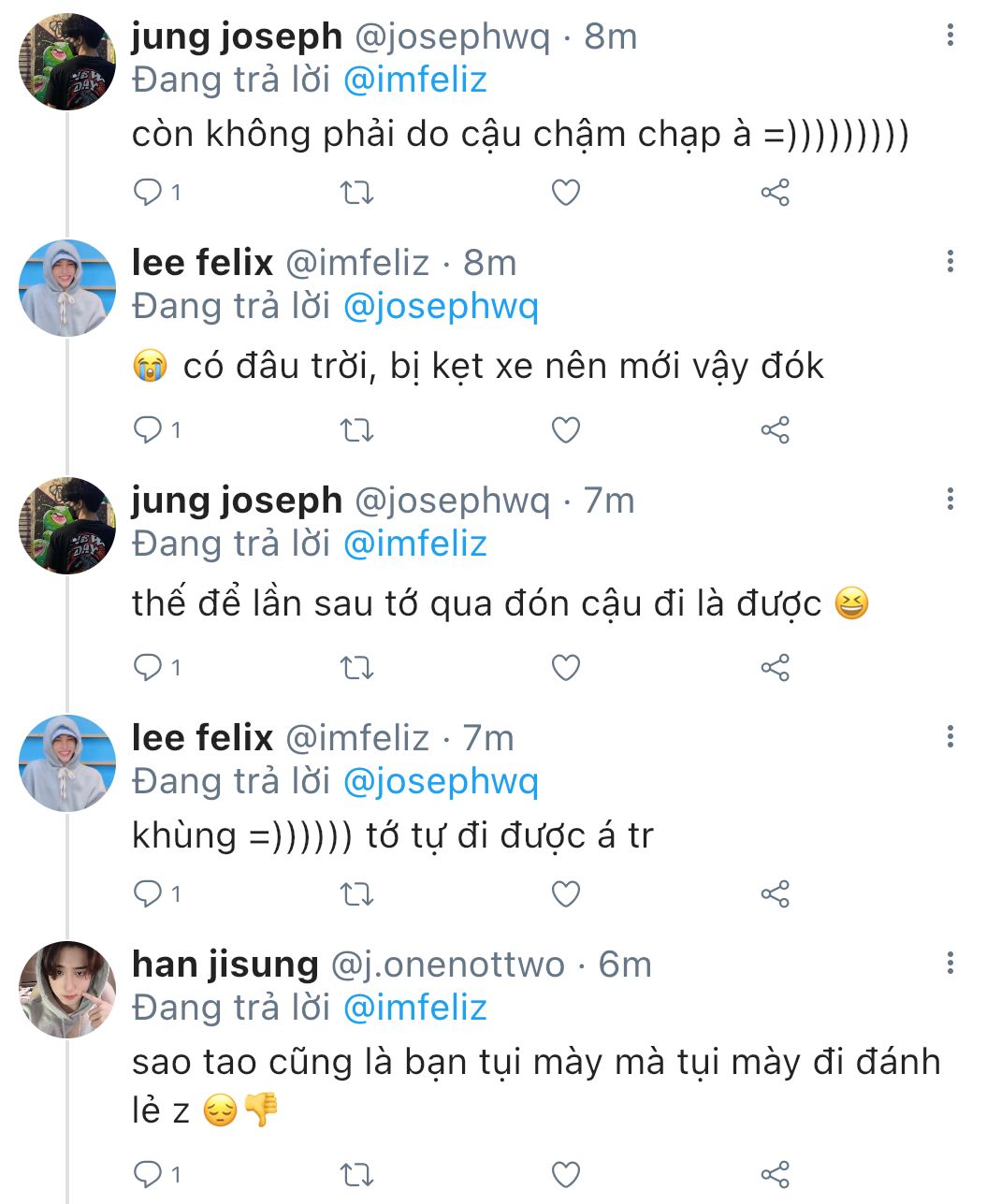Share han jisung's tweet
Screen dimensions: 1001x1204
pyautogui.click(x=775, y=1174)
